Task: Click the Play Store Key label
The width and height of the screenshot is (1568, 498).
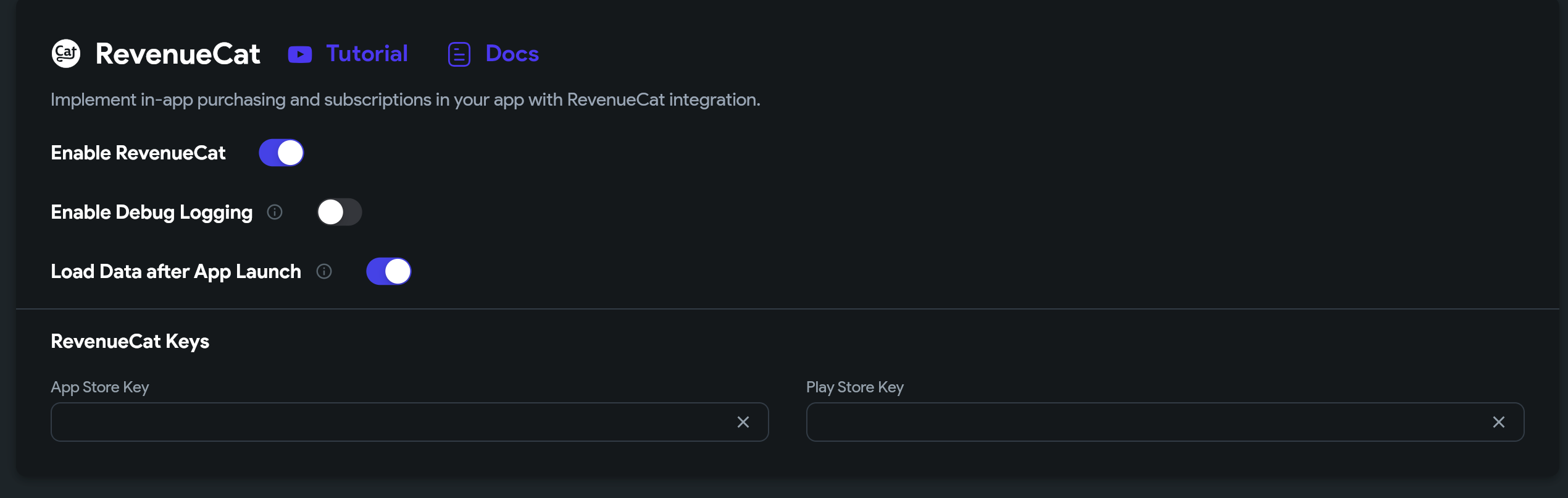Action: point(855,387)
